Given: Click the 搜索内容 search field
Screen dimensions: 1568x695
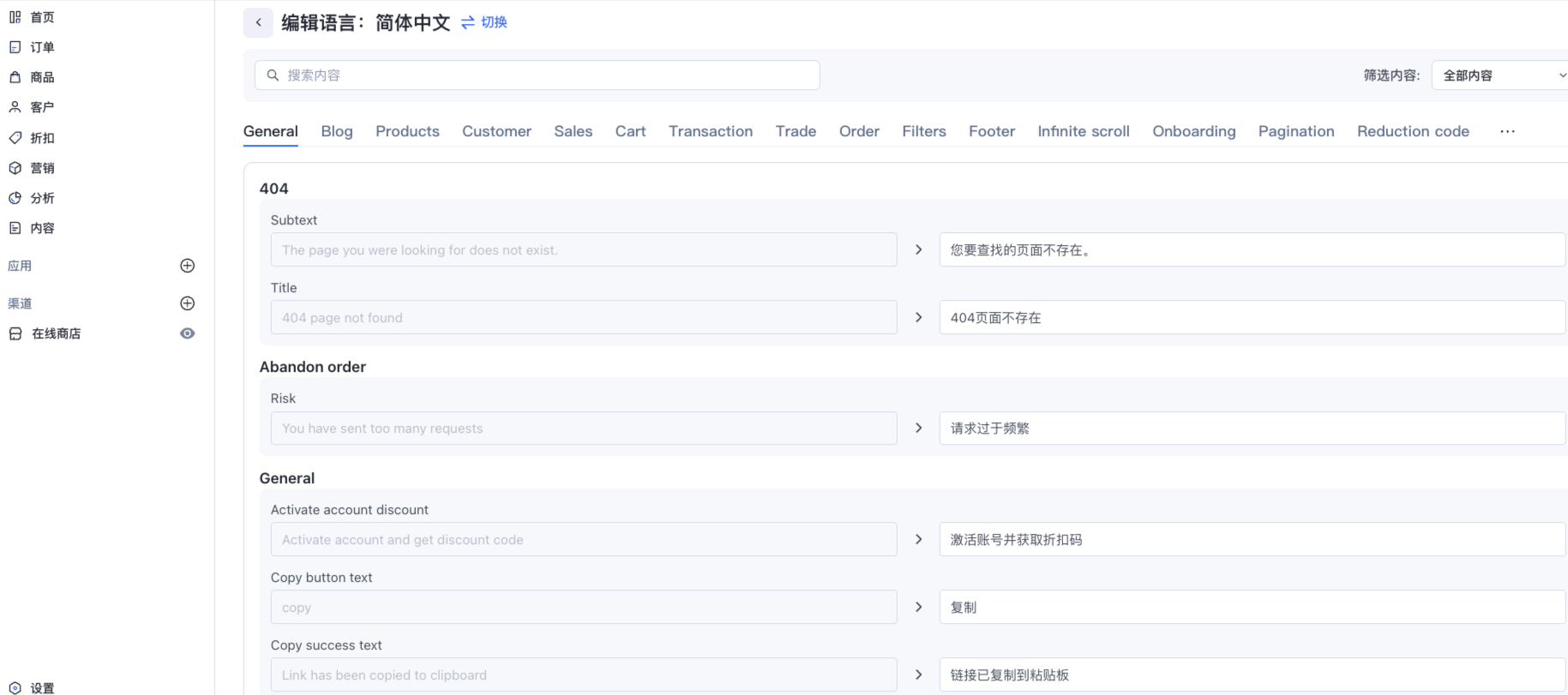Looking at the screenshot, I should (538, 75).
